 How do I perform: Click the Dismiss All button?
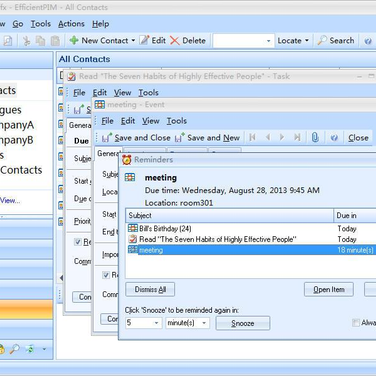pos(150,289)
